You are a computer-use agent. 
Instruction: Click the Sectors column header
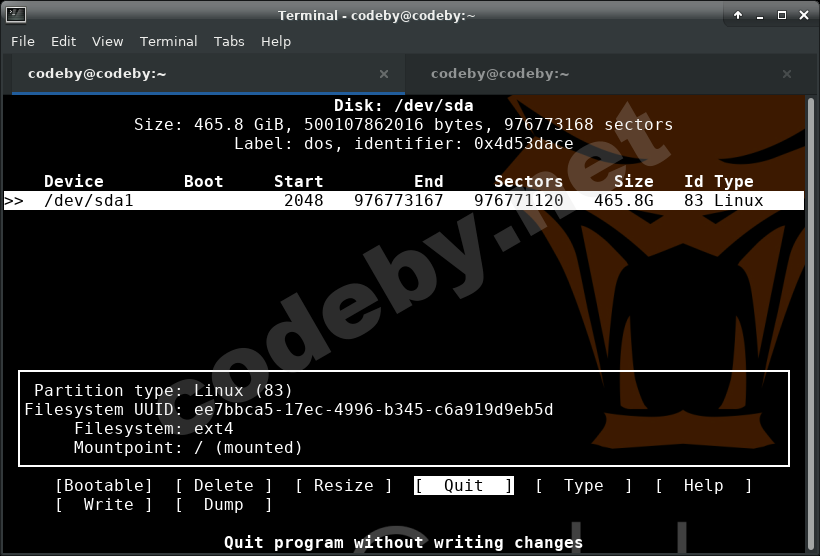pyautogui.click(x=529, y=181)
